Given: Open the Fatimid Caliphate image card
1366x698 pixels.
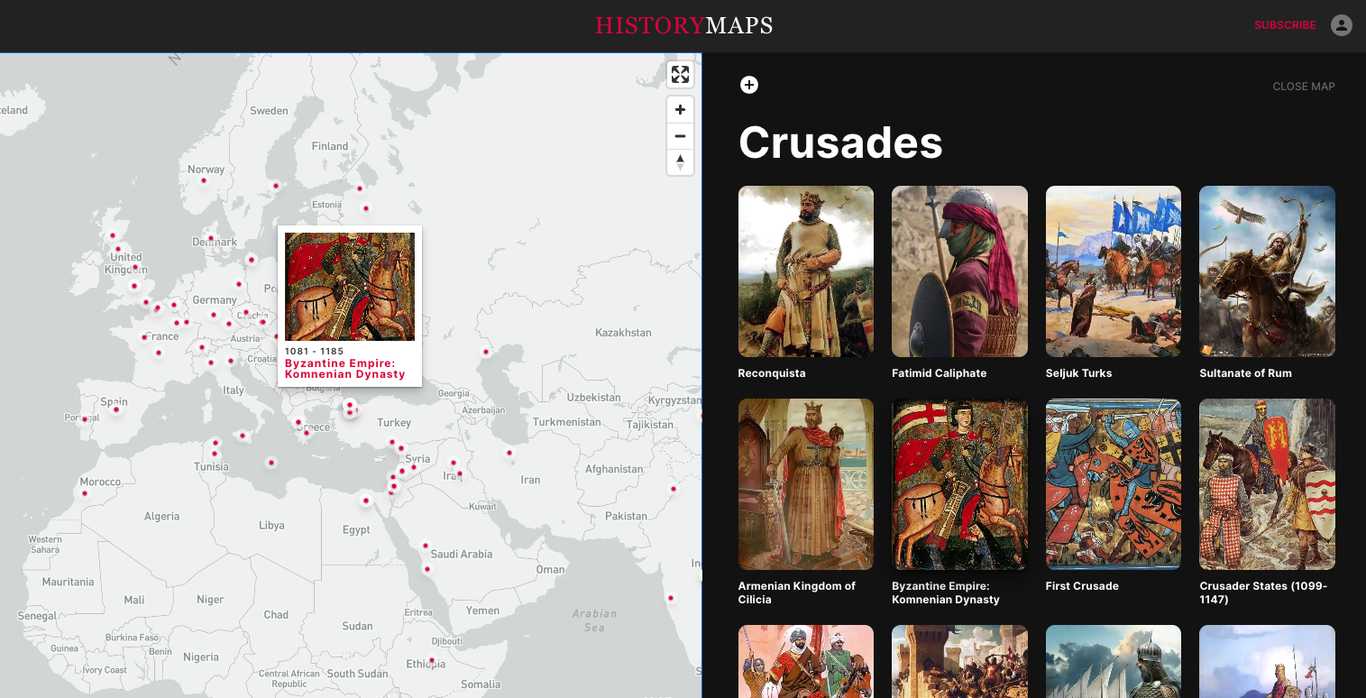Looking at the screenshot, I should [960, 271].
